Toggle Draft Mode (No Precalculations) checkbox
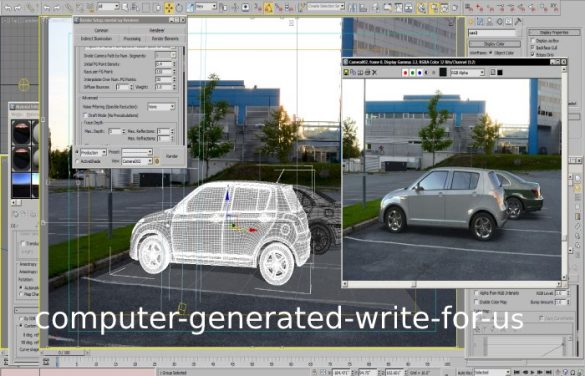This screenshot has width=585, height=376. (x=85, y=116)
